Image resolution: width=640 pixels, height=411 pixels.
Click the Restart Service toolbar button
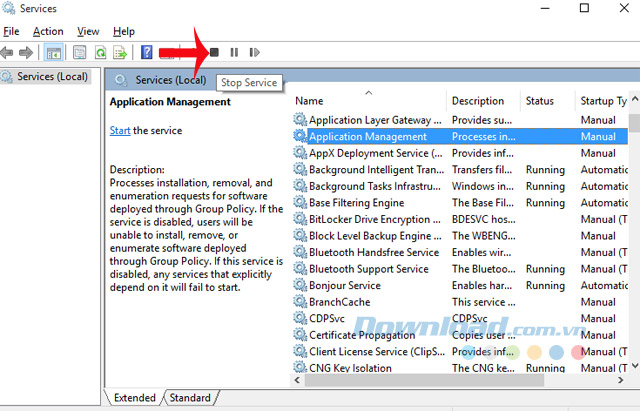click(254, 52)
